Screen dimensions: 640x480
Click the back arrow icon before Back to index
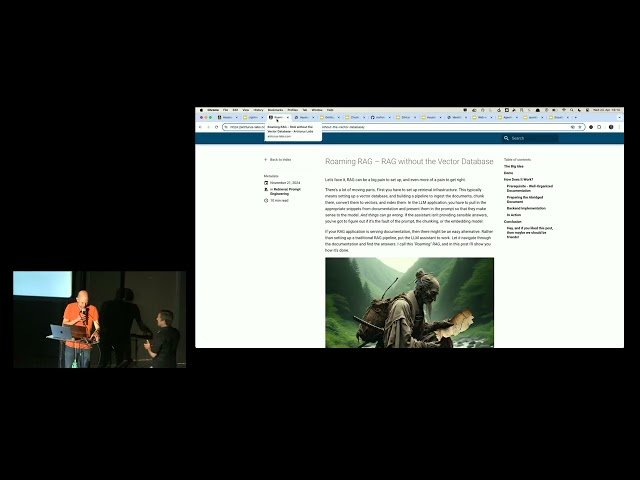[266, 159]
